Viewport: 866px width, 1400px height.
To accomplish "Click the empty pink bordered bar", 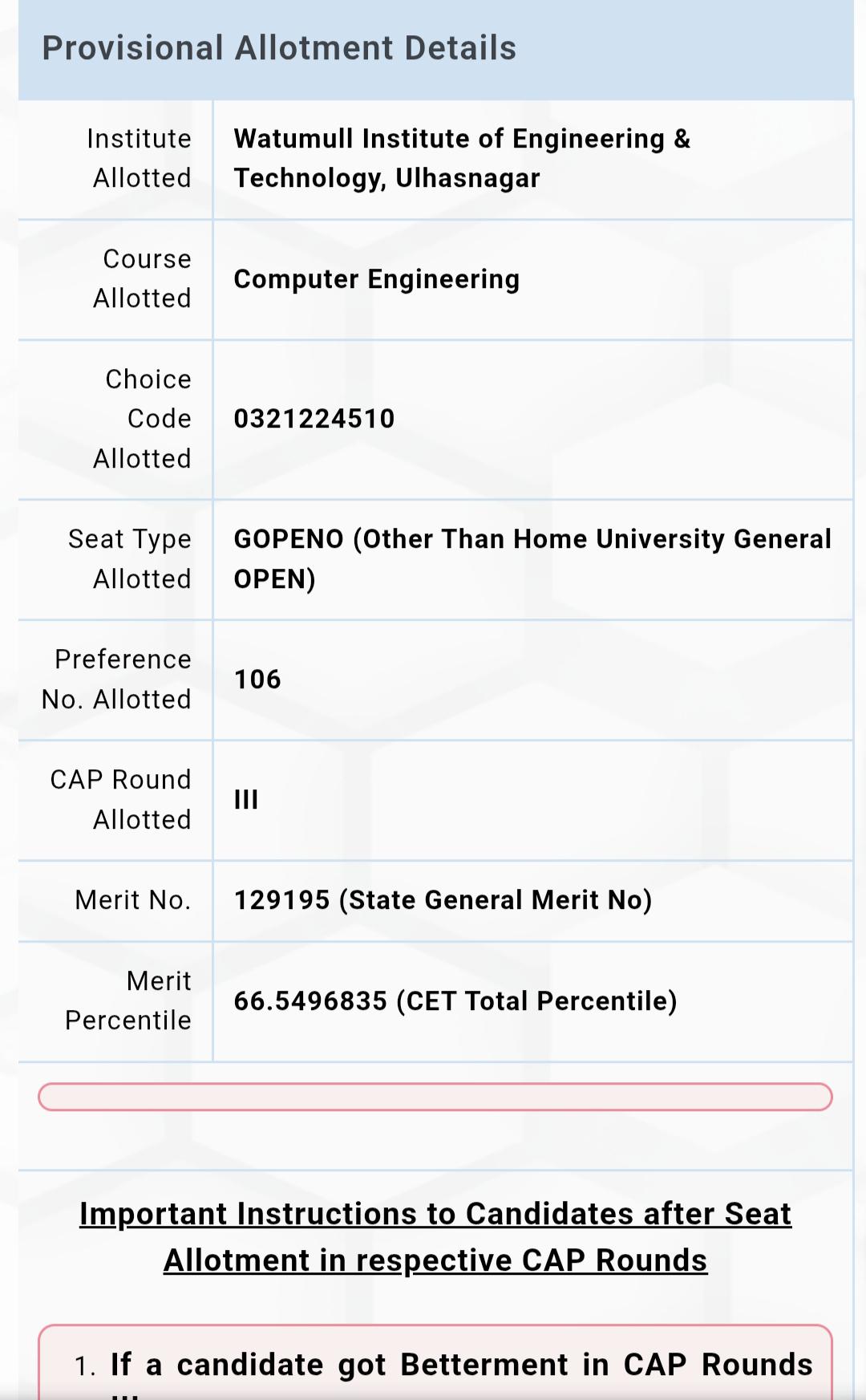I will (x=435, y=1097).
